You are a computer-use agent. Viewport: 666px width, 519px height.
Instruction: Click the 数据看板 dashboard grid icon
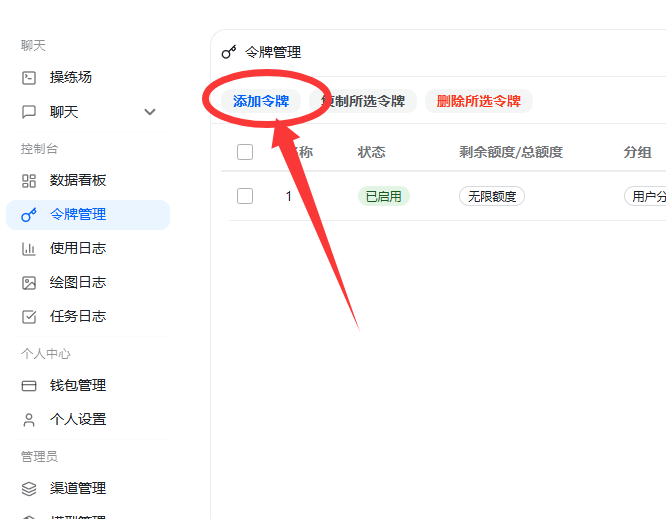[x=29, y=181]
